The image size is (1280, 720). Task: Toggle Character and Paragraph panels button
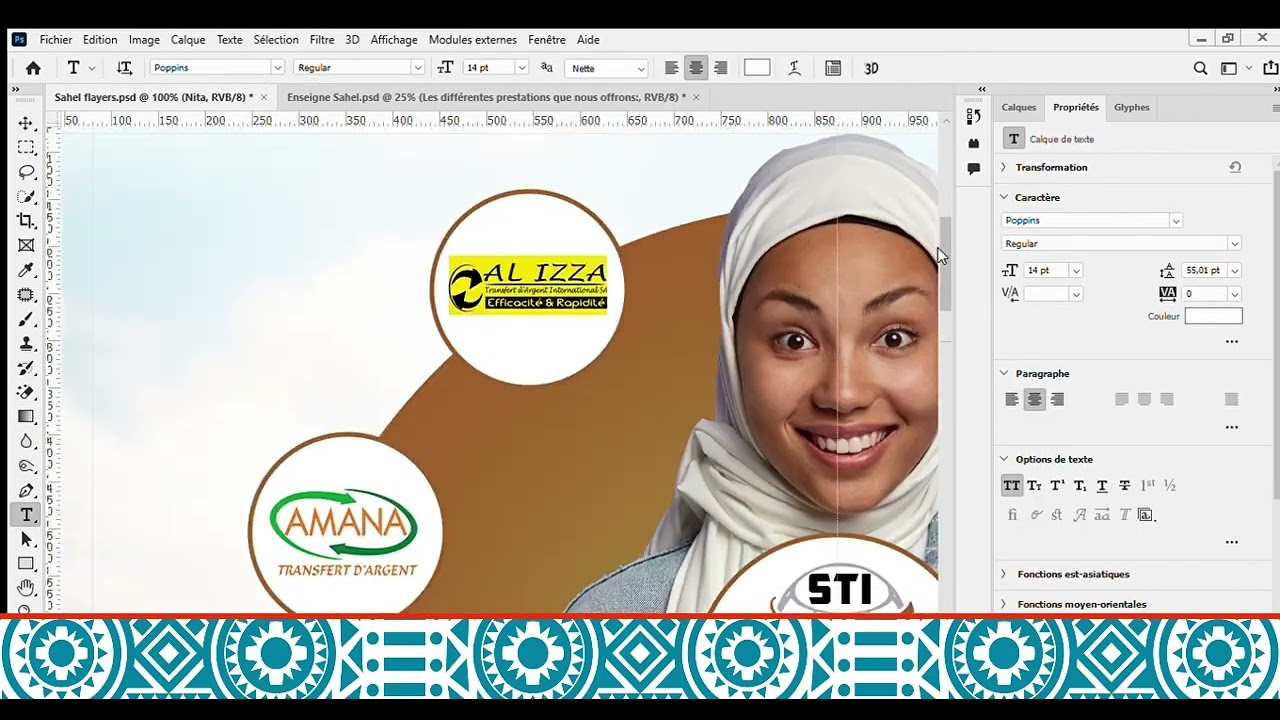tap(833, 68)
